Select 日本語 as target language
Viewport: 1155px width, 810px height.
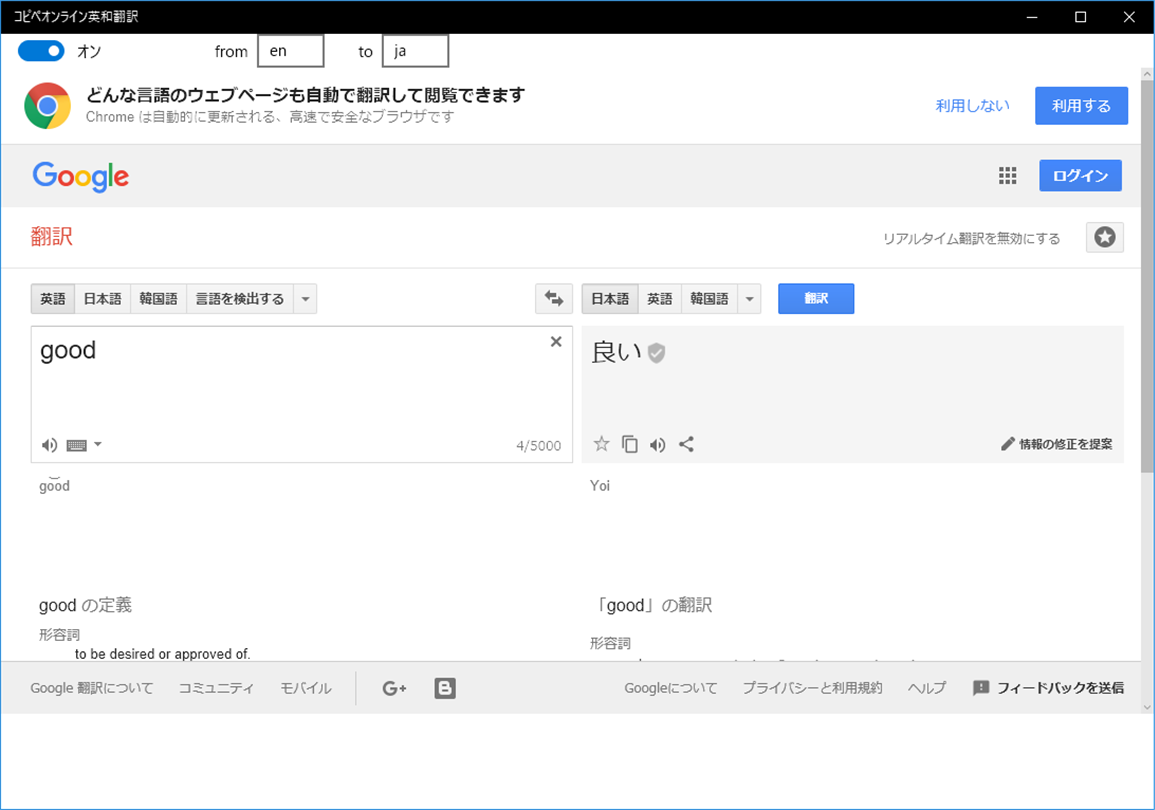point(610,298)
